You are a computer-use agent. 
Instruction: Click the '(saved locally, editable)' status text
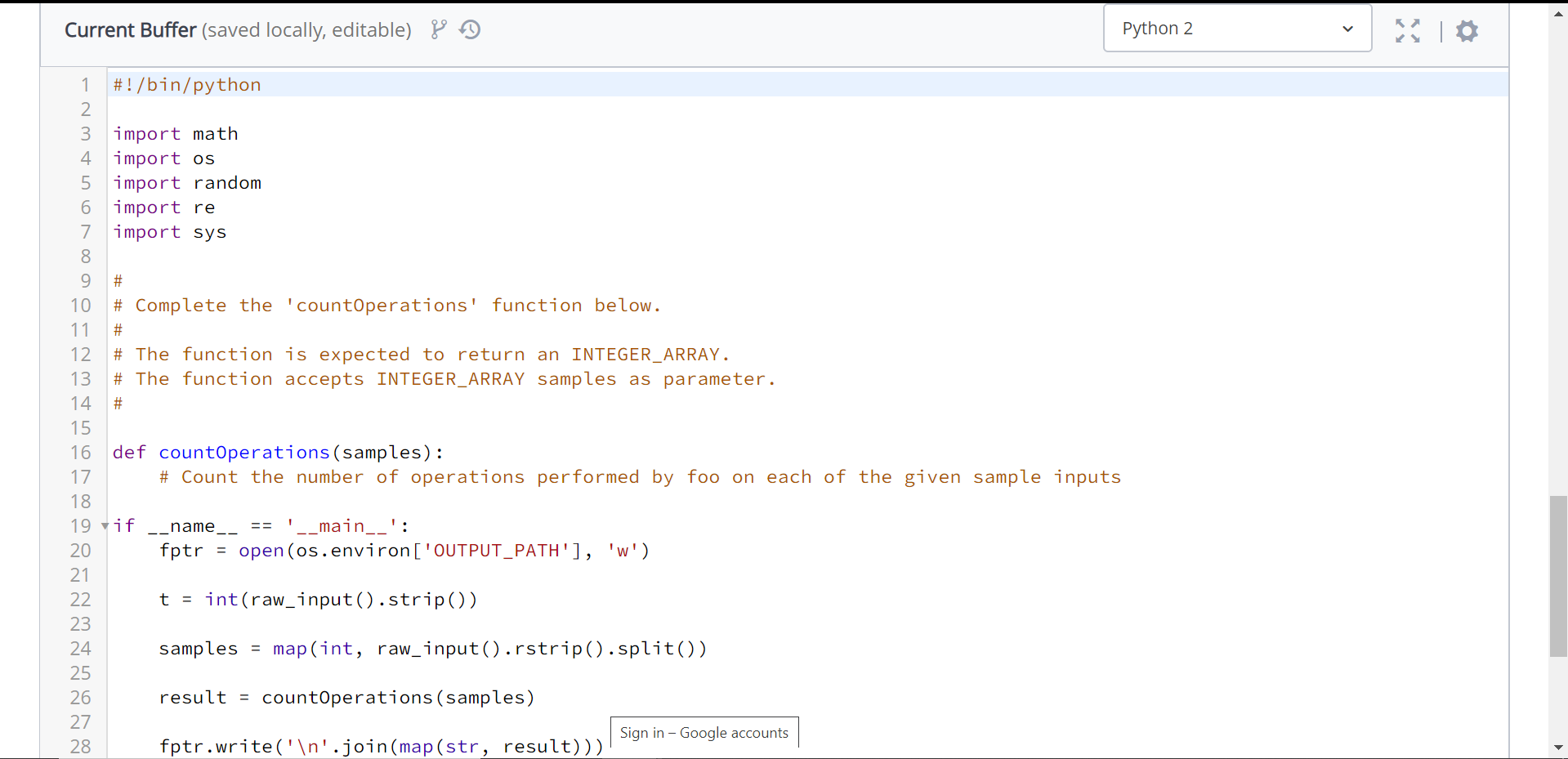[x=306, y=30]
